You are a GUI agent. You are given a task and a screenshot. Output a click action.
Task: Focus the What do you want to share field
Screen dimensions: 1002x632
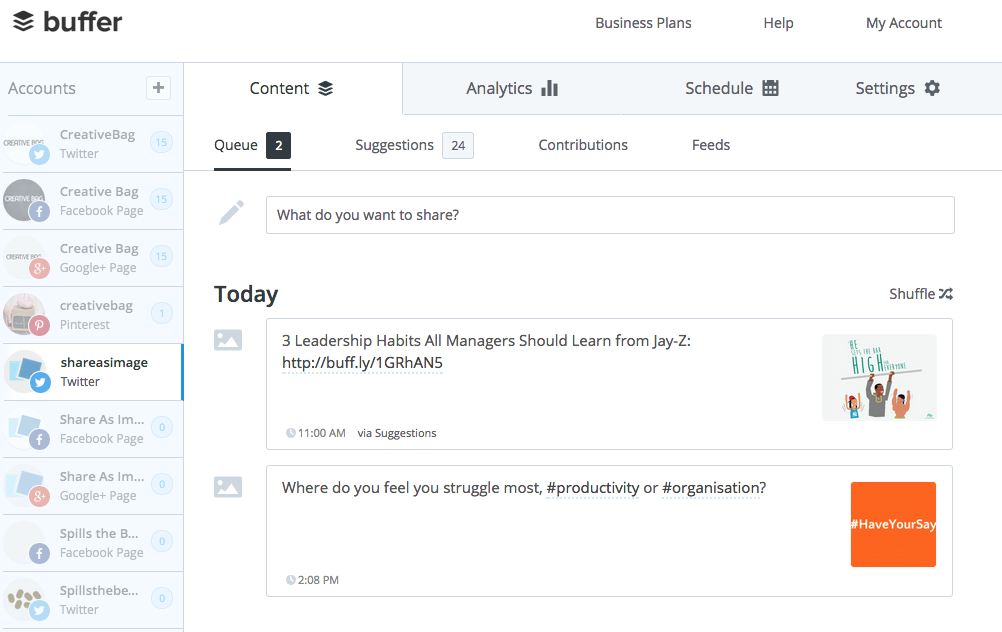coord(610,215)
